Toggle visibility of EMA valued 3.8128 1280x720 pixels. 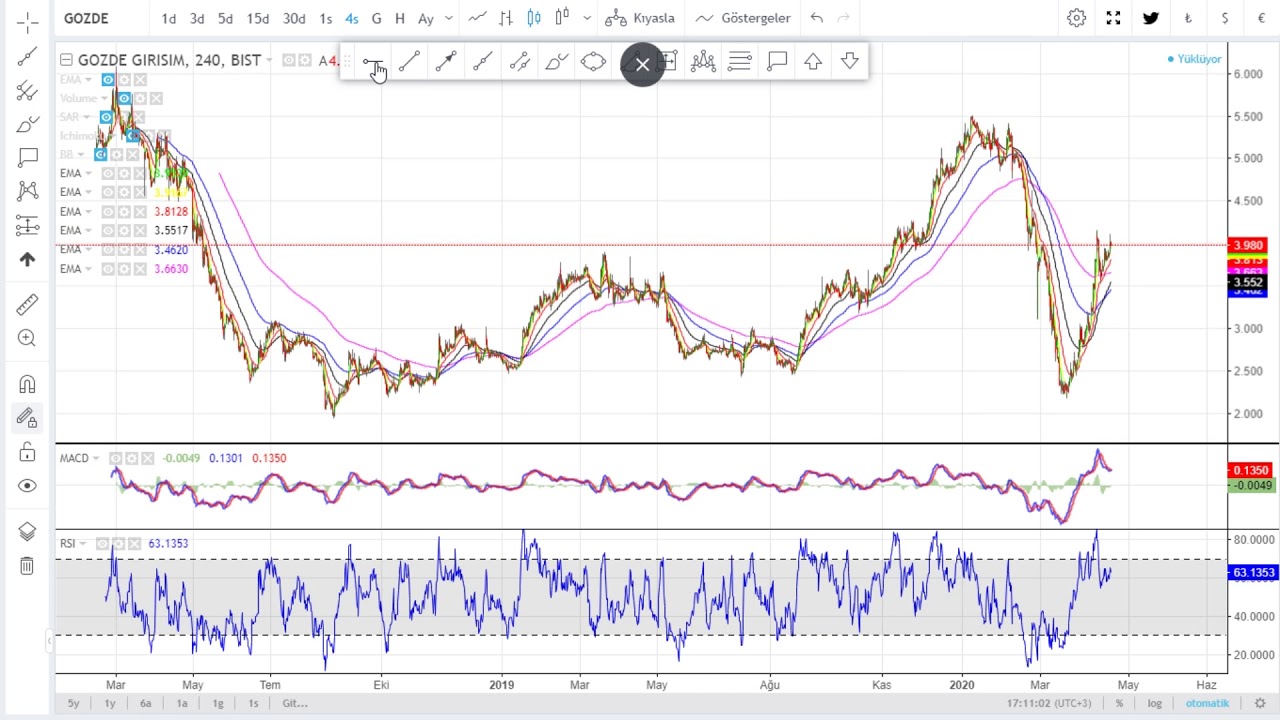[108, 211]
